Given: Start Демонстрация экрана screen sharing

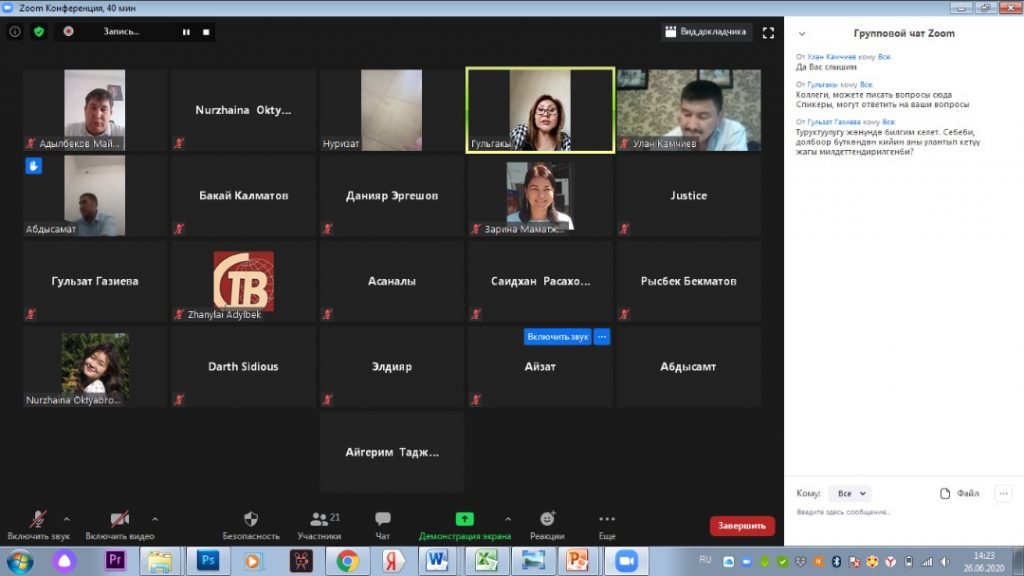Looking at the screenshot, I should (464, 525).
